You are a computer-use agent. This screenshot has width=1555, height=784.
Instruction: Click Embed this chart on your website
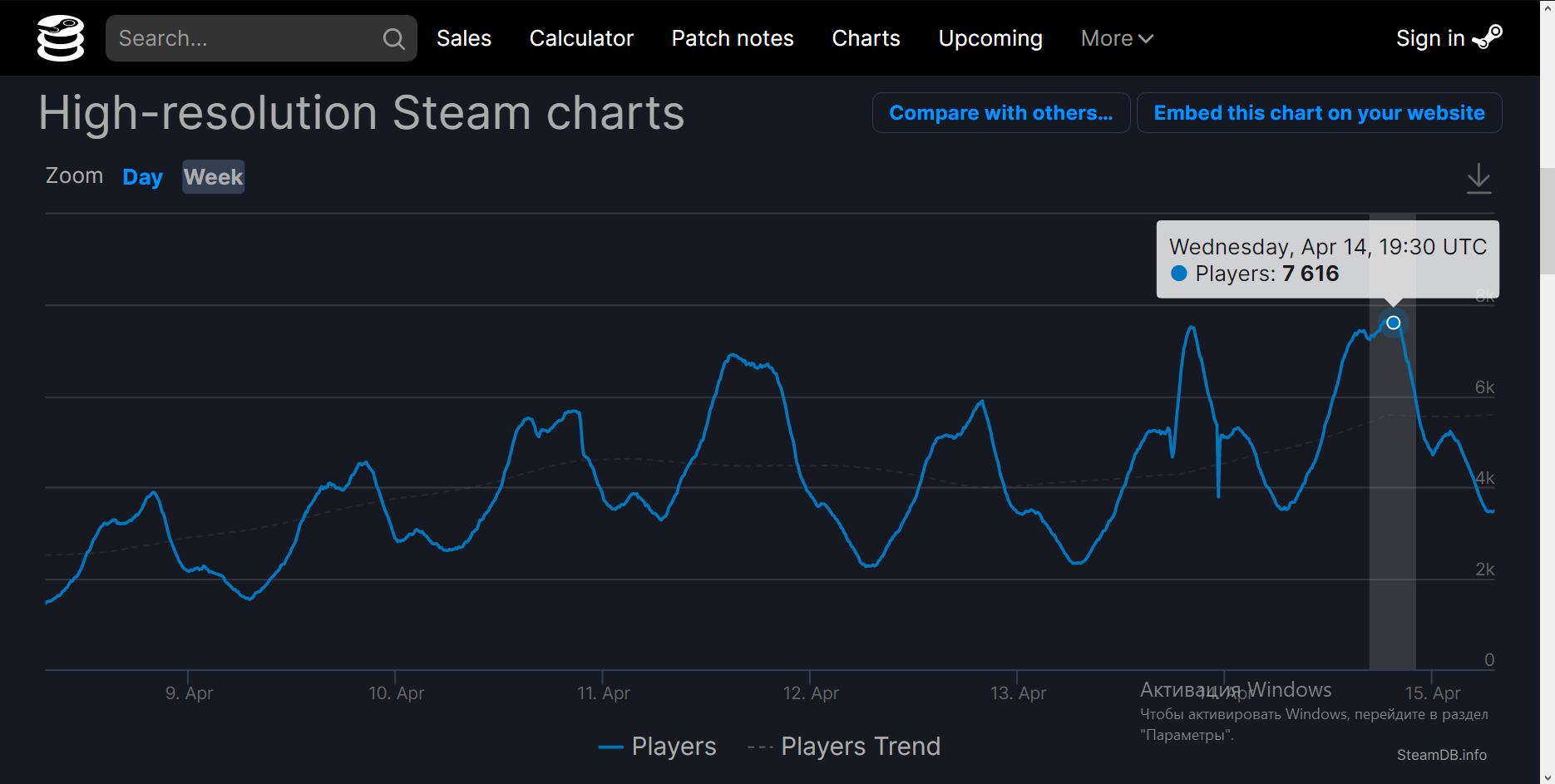point(1320,112)
